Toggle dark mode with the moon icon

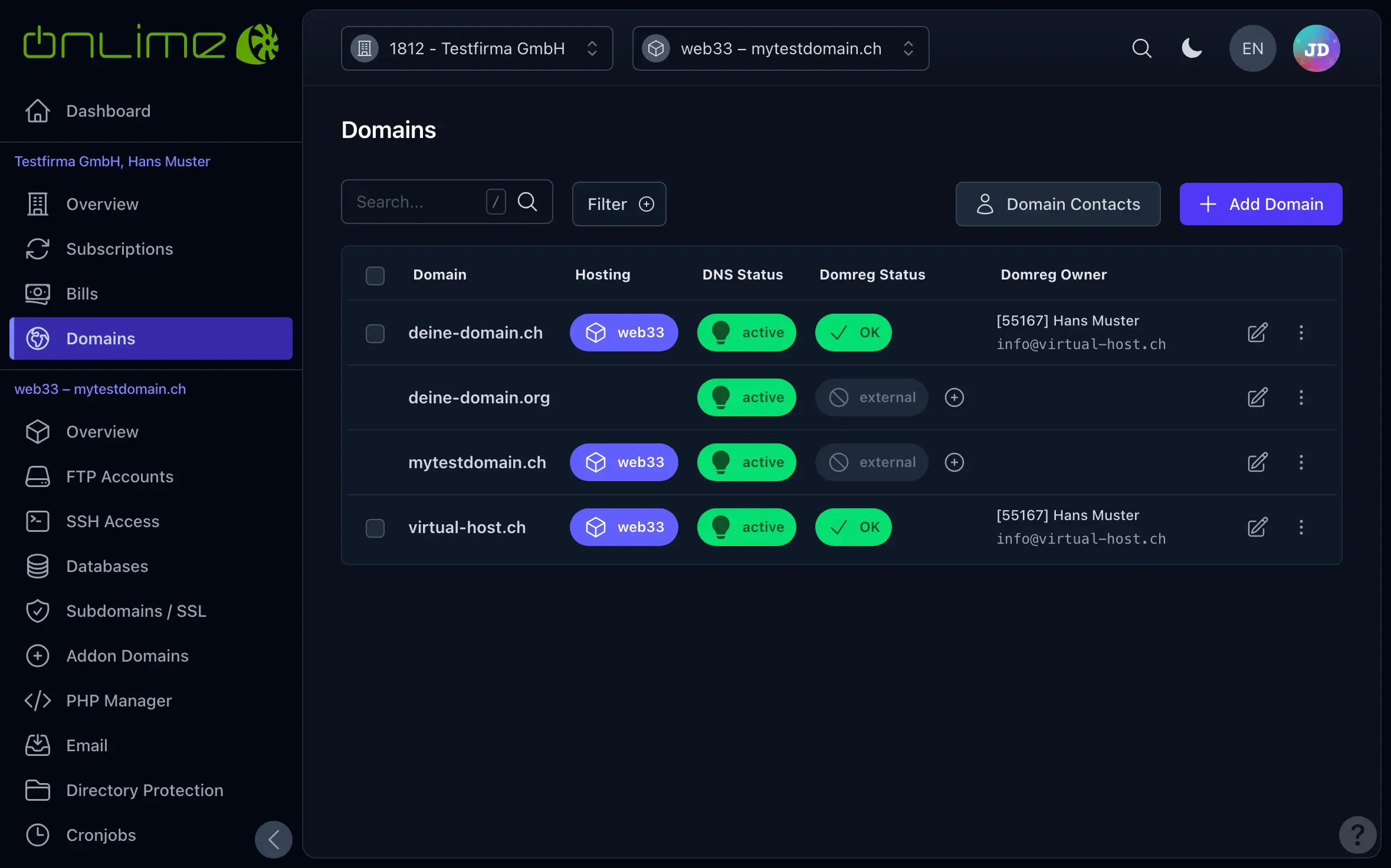1192,48
